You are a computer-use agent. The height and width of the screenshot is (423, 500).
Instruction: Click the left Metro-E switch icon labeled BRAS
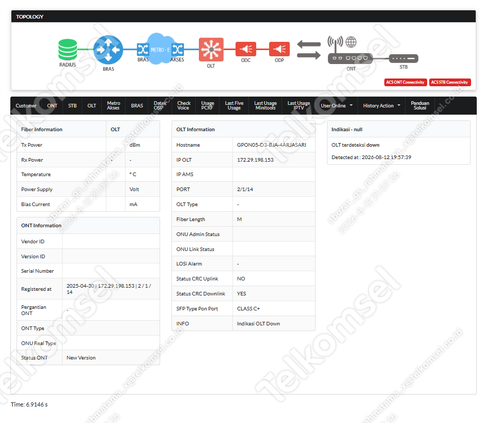pyautogui.click(x=143, y=50)
